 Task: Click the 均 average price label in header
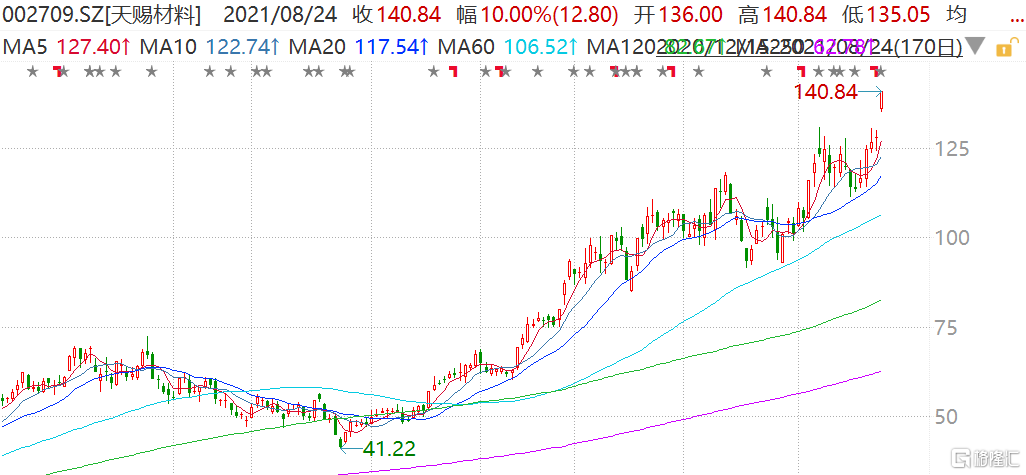[x=955, y=14]
